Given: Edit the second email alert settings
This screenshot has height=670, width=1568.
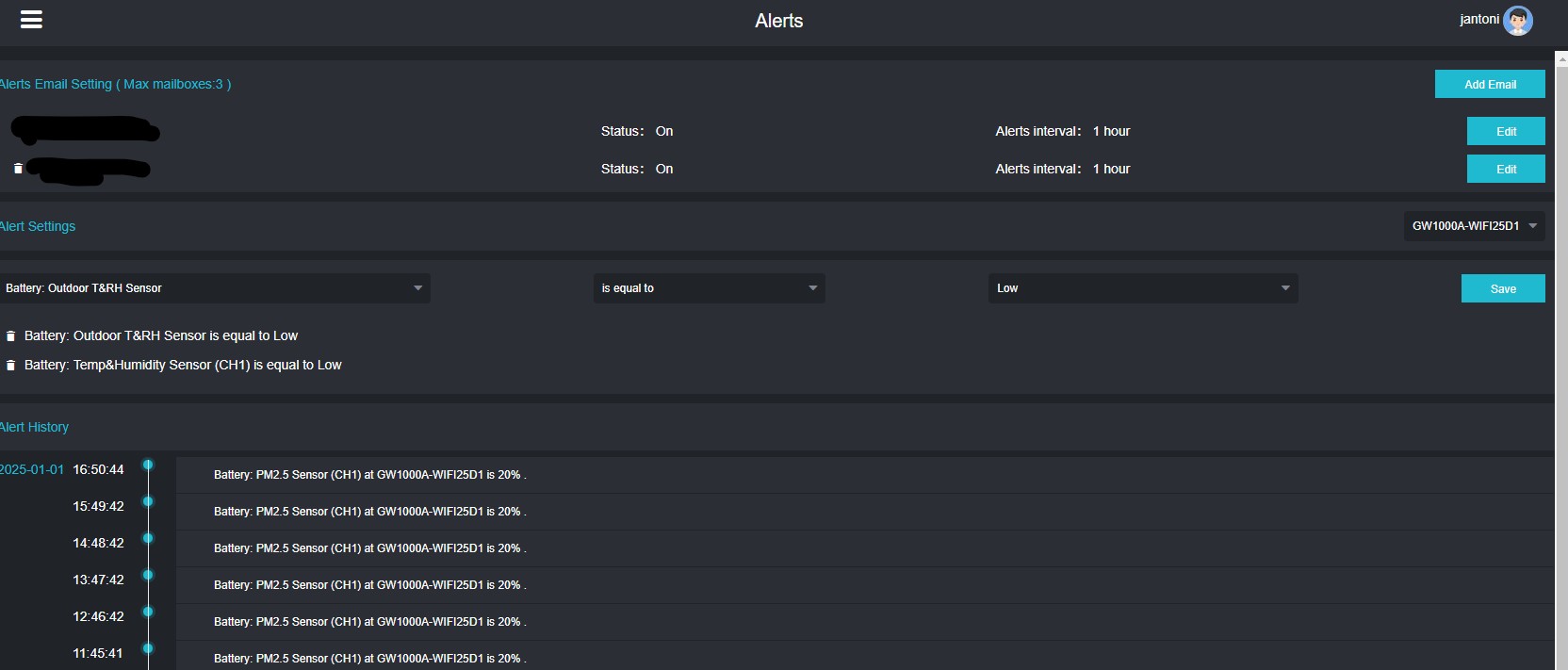Looking at the screenshot, I should point(1505,169).
